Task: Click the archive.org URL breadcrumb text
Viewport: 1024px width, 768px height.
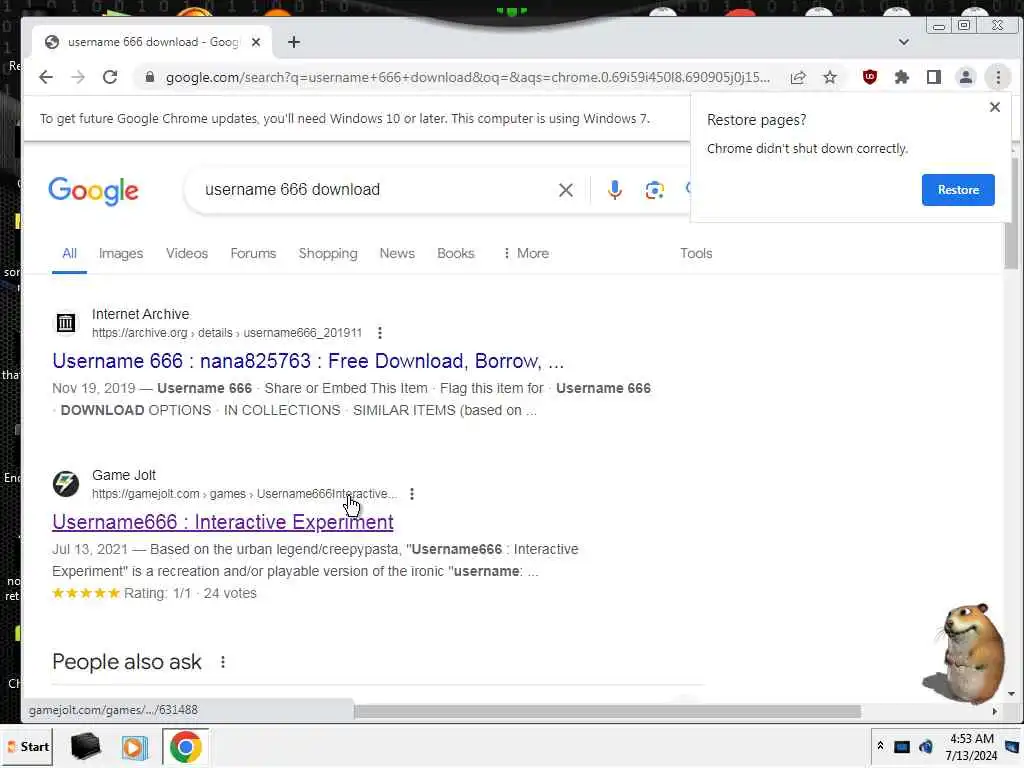Action: (x=227, y=333)
